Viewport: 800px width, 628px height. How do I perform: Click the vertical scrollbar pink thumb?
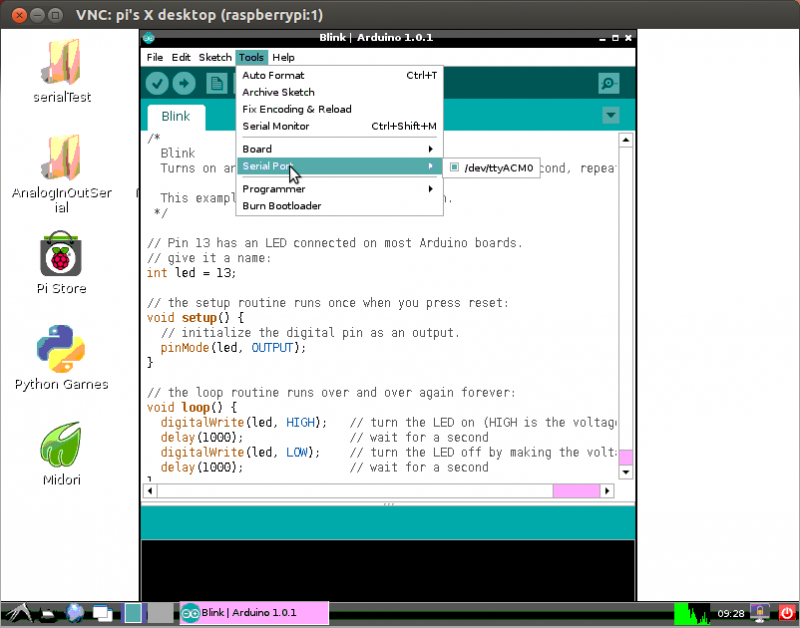[626, 457]
